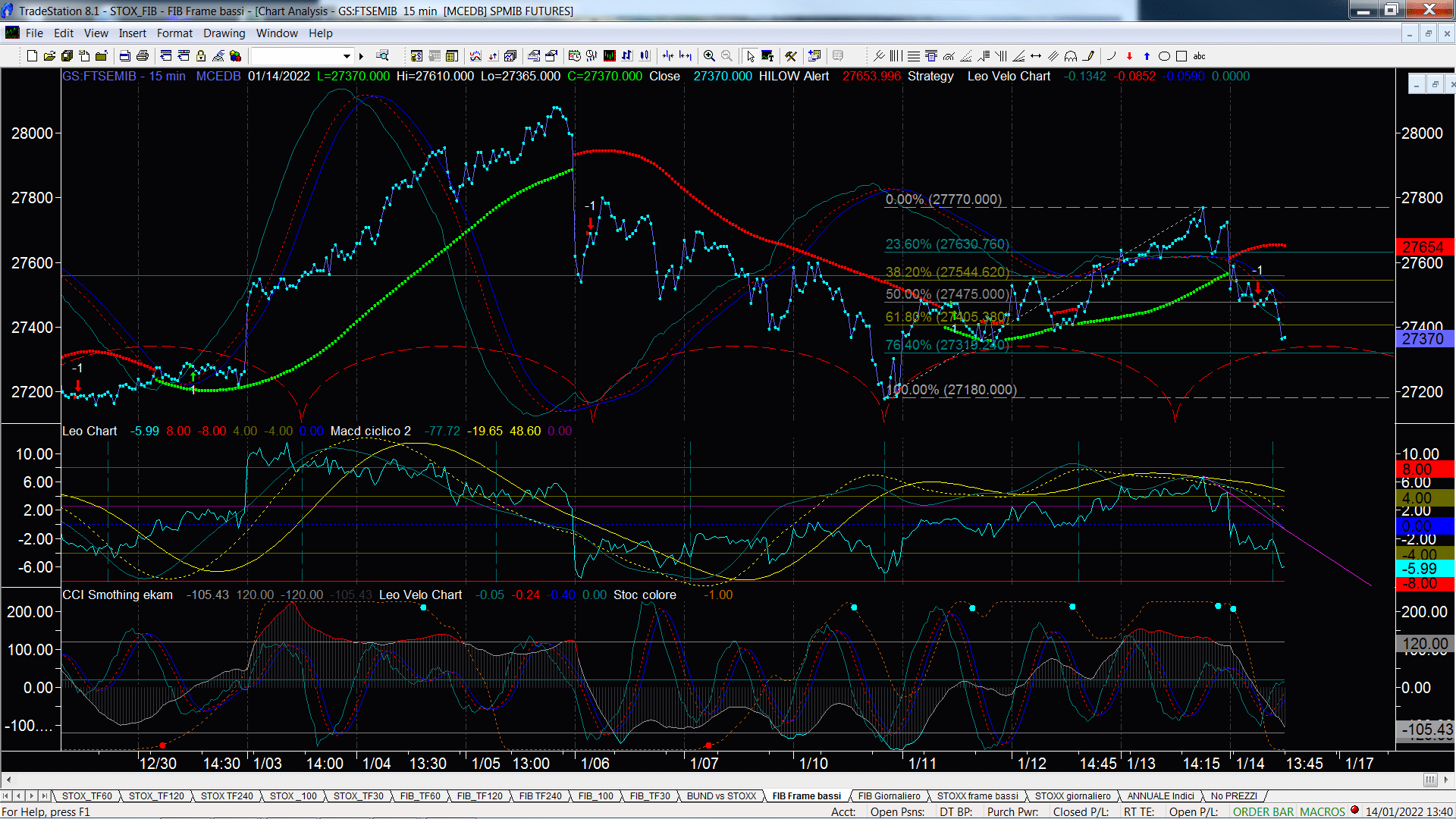Open the Window menu
The height and width of the screenshot is (819, 1456).
pos(277,33)
